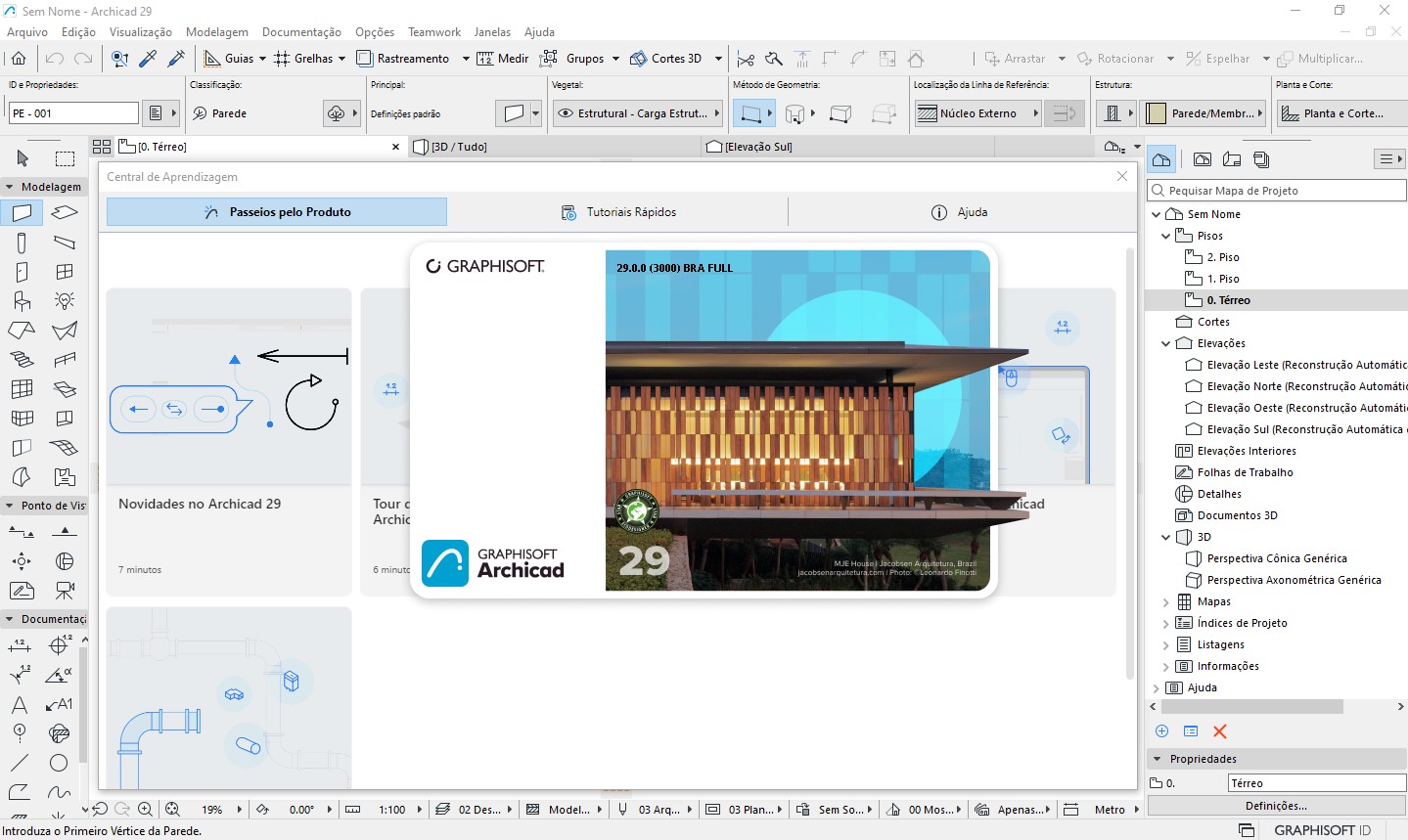Click the Definições button in Propriedades

pos(1274,805)
